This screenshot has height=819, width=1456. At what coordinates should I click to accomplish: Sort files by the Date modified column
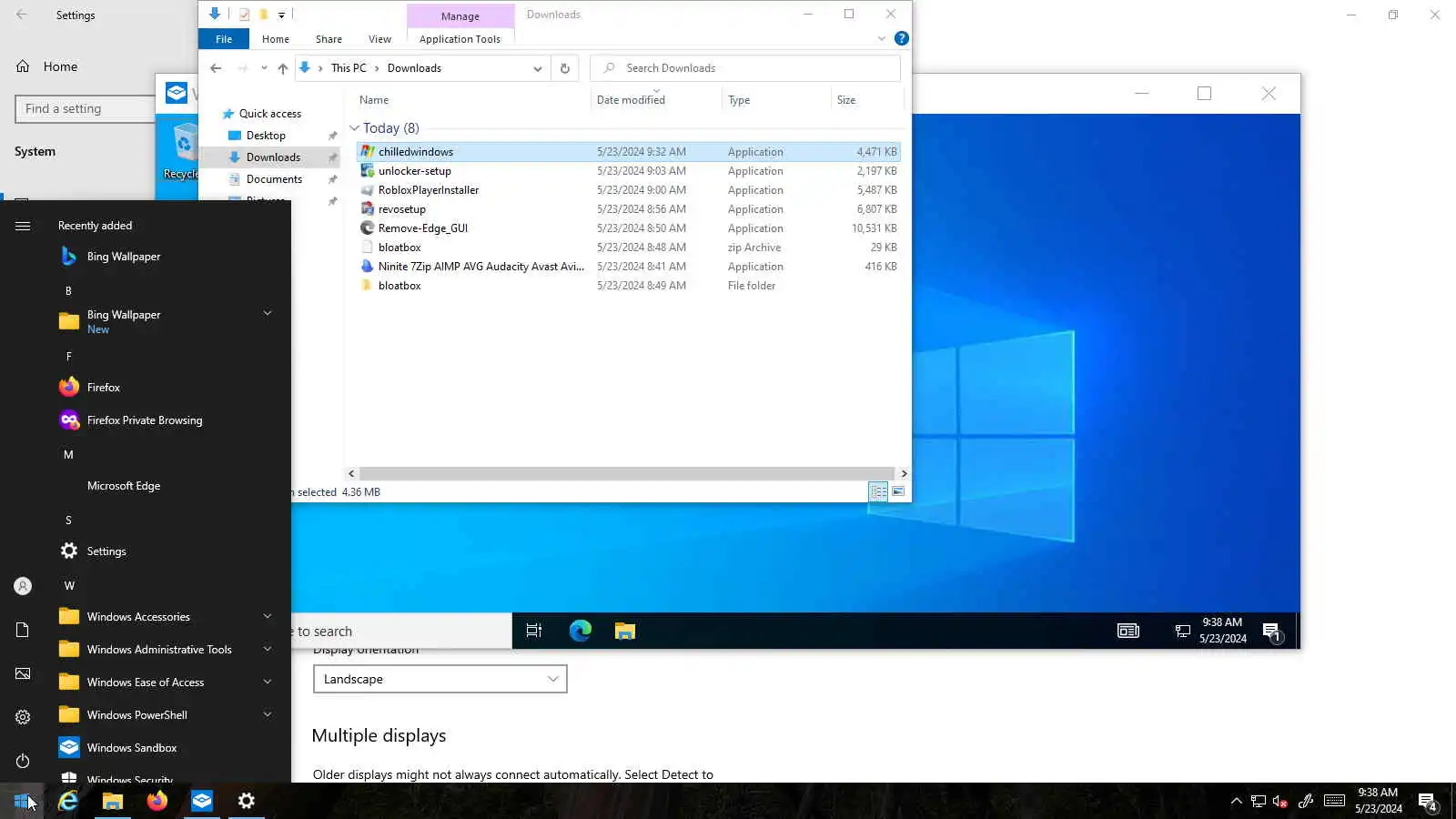click(x=655, y=100)
